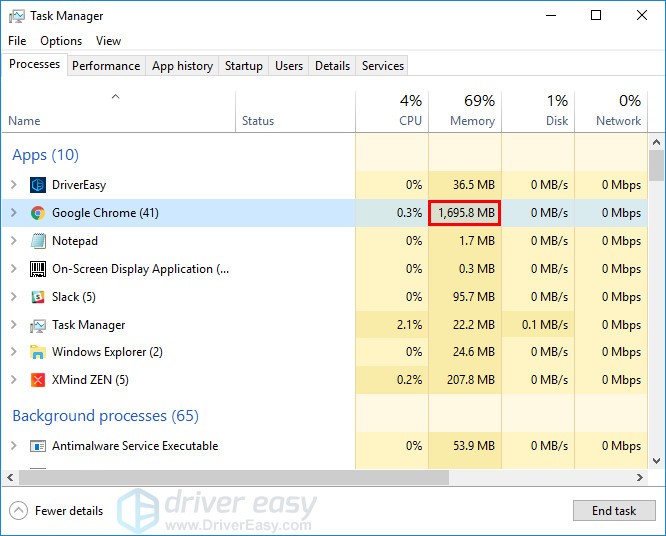Image resolution: width=666 pixels, height=536 pixels.
Task: Sort processes by Network column
Action: tap(611, 111)
